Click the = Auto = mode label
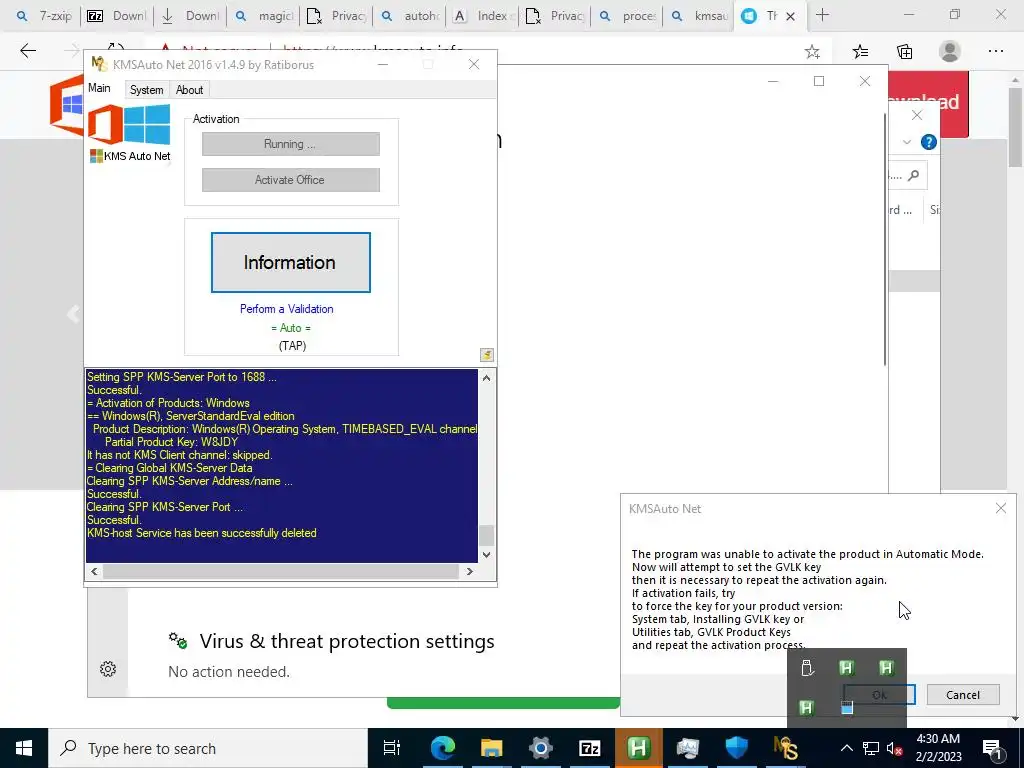 (x=291, y=328)
